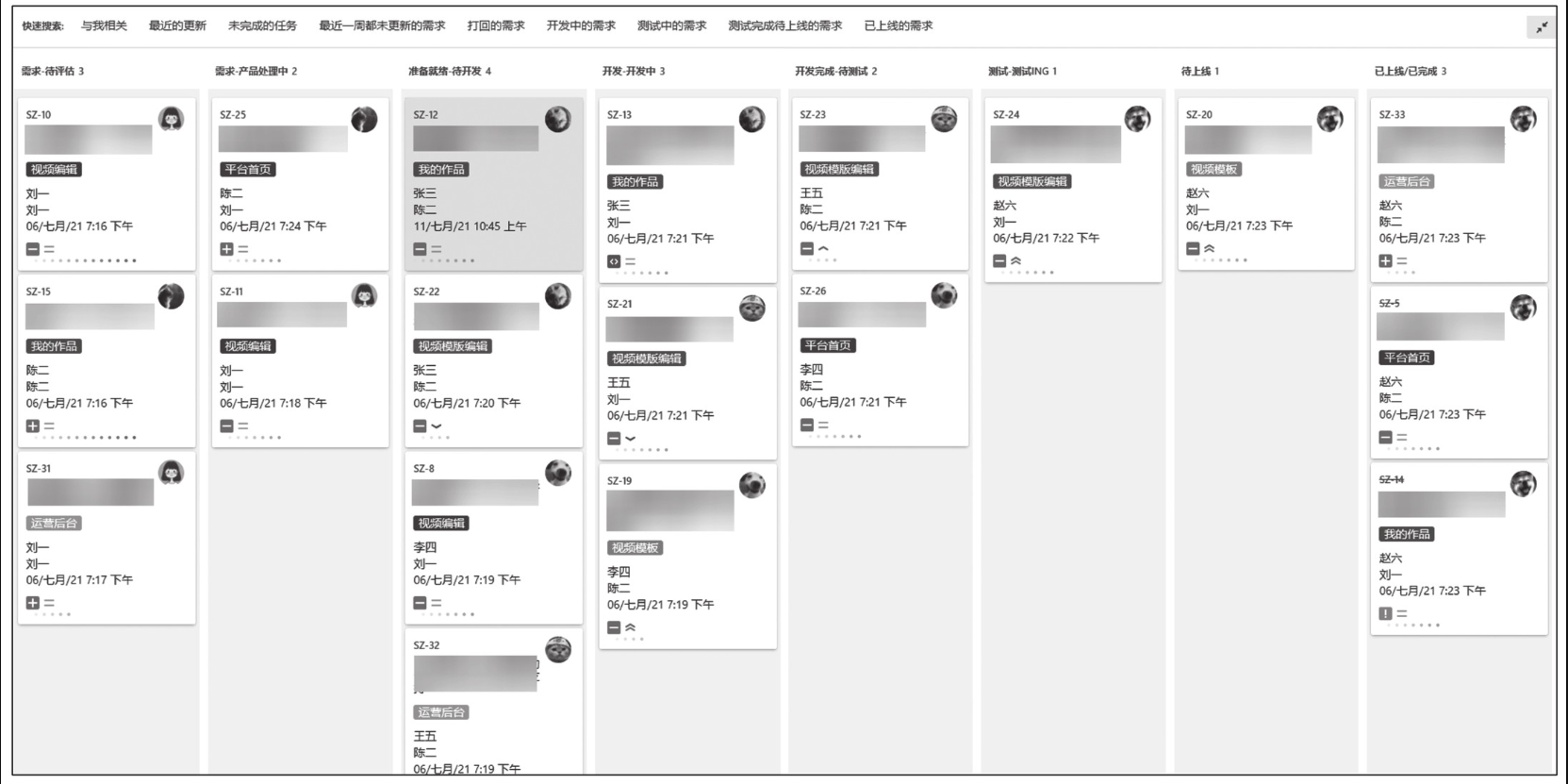Toggle the 未完成的任务 quick filter
The width and height of the screenshot is (1568, 784).
tap(262, 25)
